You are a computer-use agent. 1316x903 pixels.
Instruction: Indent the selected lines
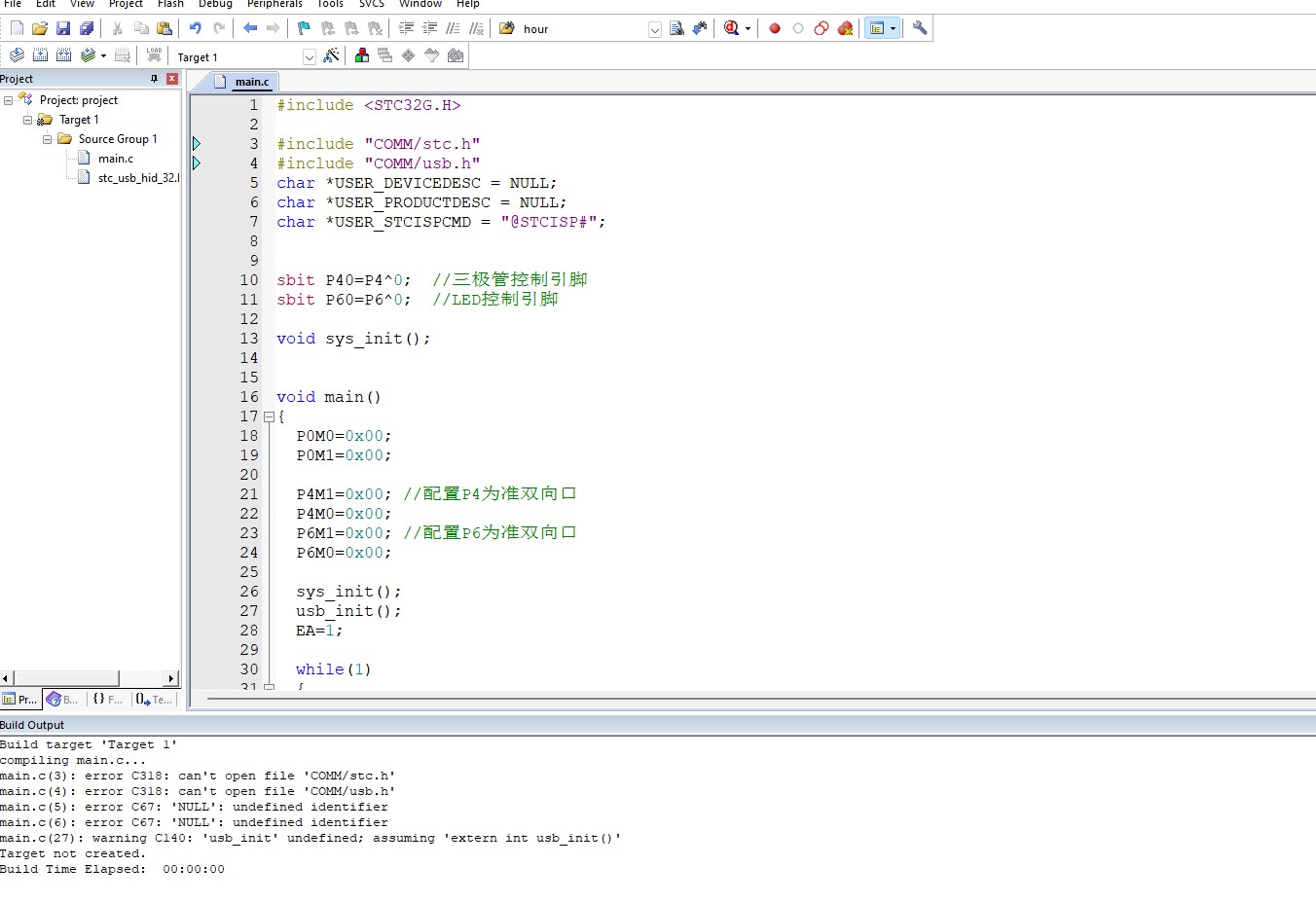406,28
